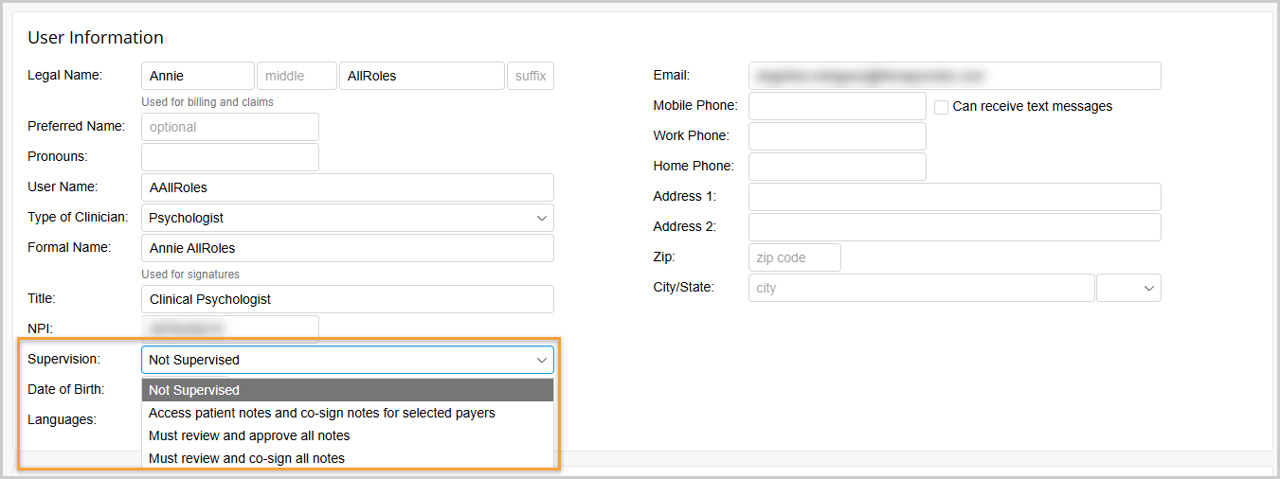
Task: Click the Zip code field
Action: coord(794,258)
